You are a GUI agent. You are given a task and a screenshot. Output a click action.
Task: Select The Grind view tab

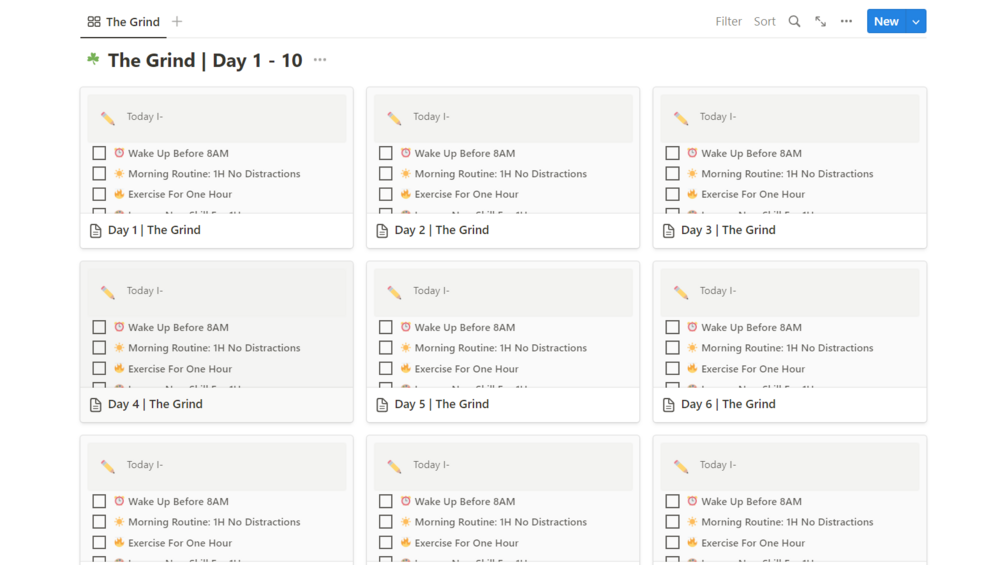coord(123,21)
